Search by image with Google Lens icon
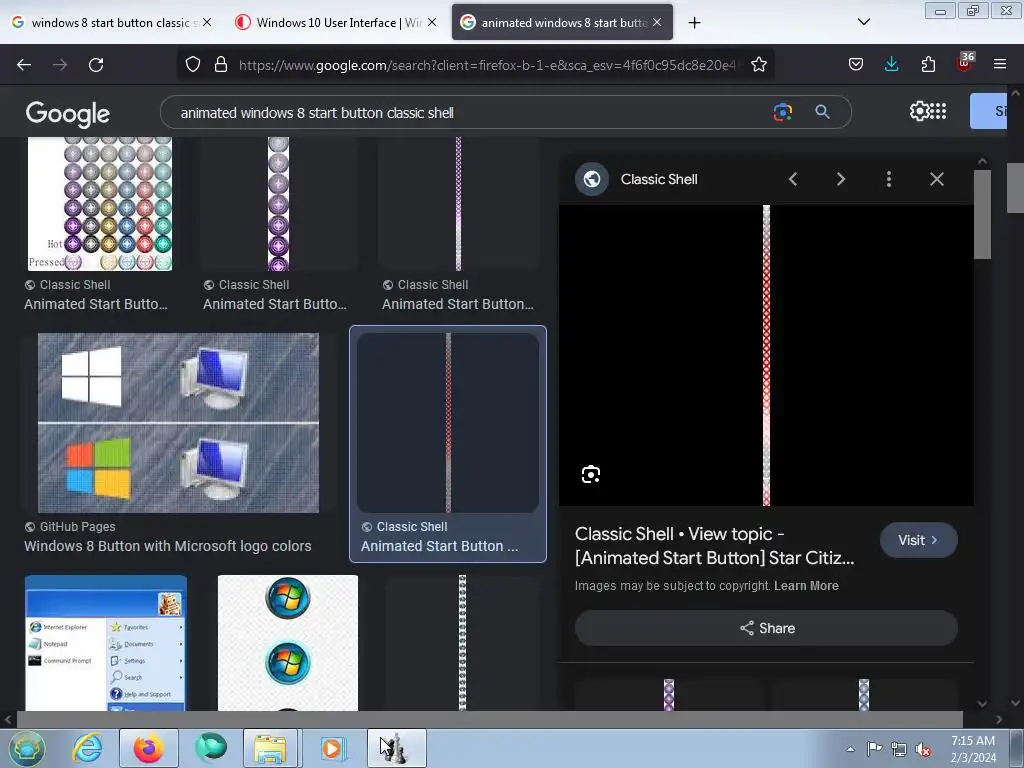This screenshot has width=1024, height=768. pyautogui.click(x=782, y=112)
